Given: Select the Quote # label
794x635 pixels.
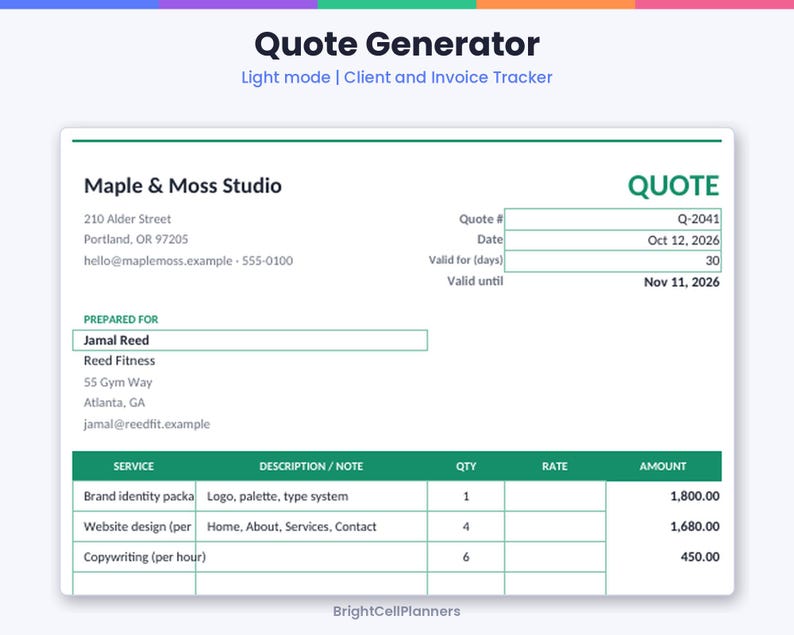Looking at the screenshot, I should pyautogui.click(x=481, y=219).
